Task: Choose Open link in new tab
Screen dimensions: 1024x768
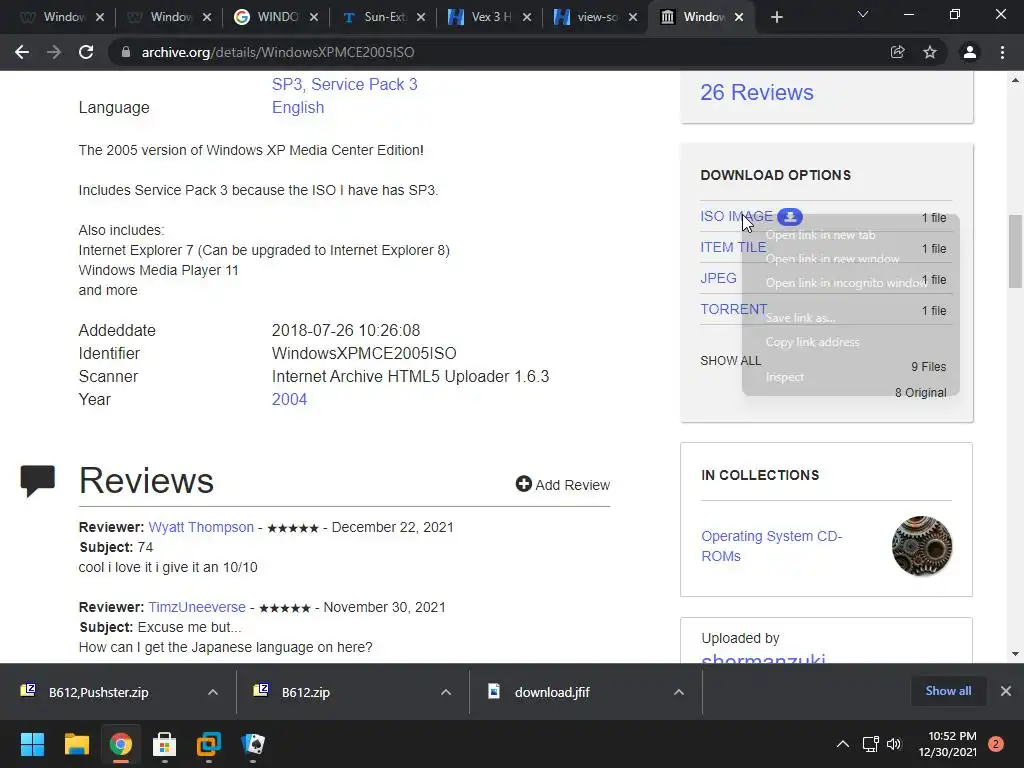Action: pos(820,235)
